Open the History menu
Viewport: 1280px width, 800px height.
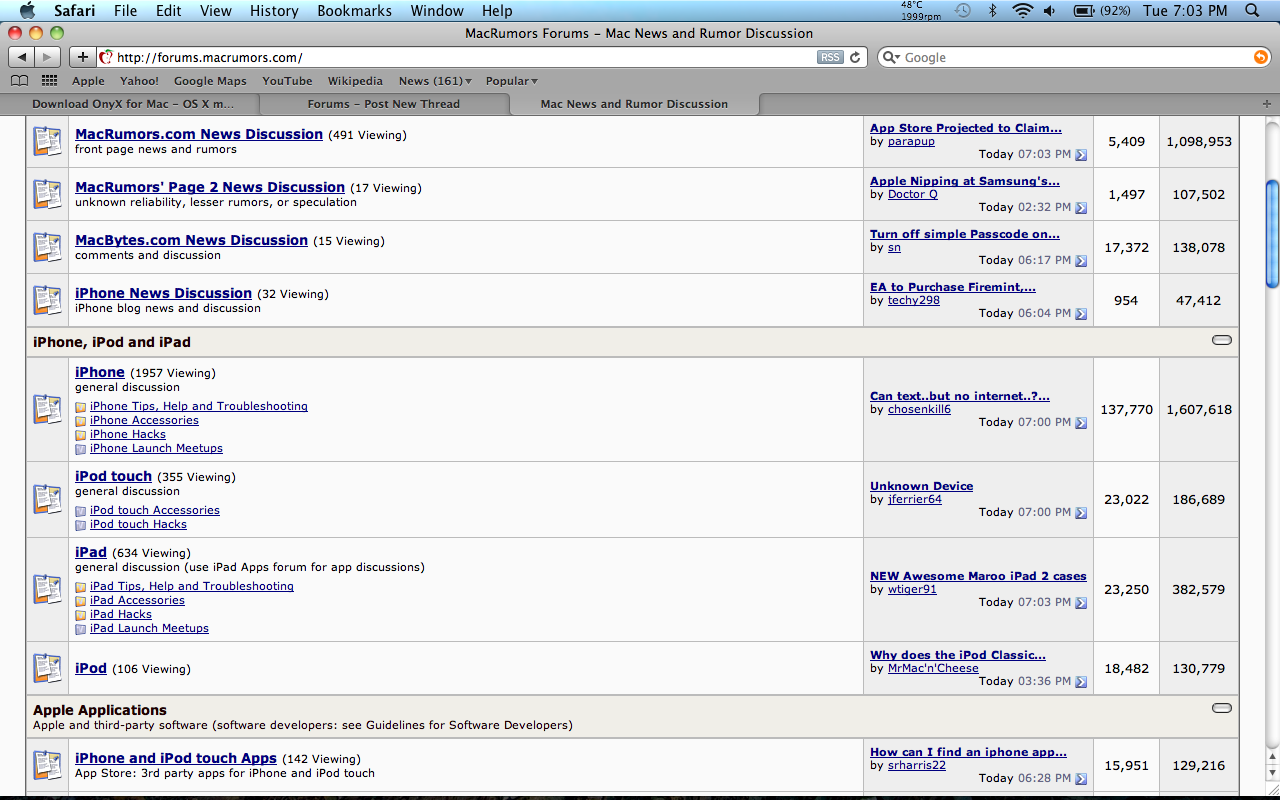[x=274, y=11]
